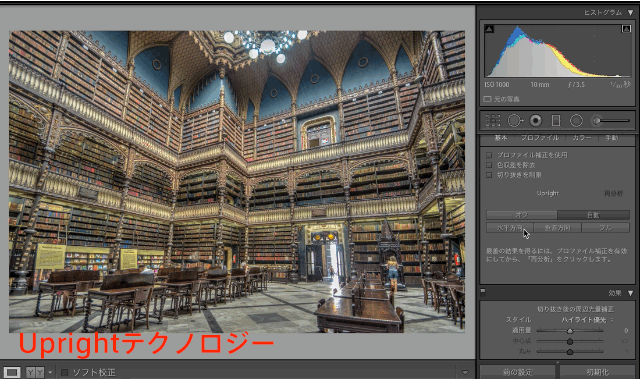Viewport: 640px width, 379px height.
Task: Switch to the プロファイル tab
Action: click(x=540, y=138)
